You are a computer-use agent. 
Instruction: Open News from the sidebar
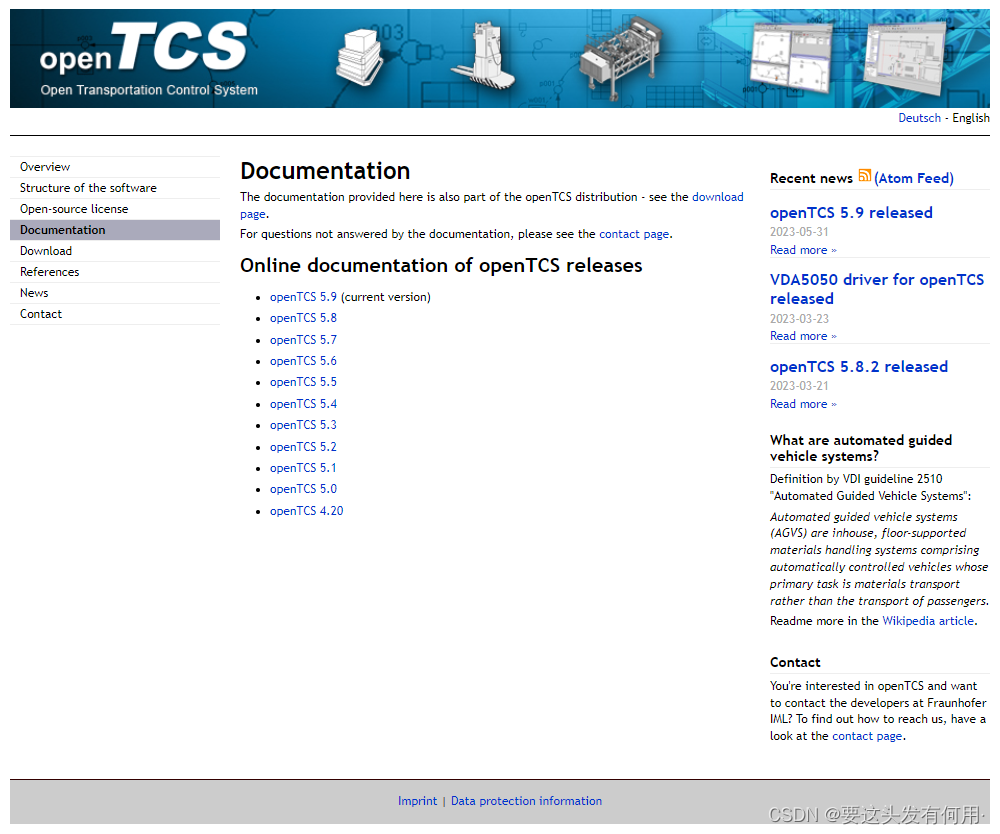pyautogui.click(x=115, y=293)
